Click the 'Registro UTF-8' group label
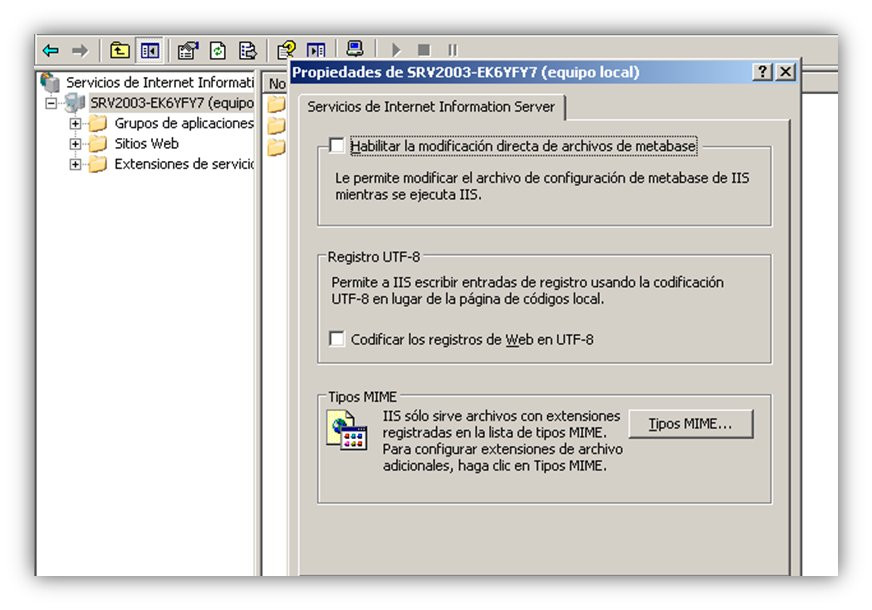The width and height of the screenshot is (872, 610). point(374,257)
